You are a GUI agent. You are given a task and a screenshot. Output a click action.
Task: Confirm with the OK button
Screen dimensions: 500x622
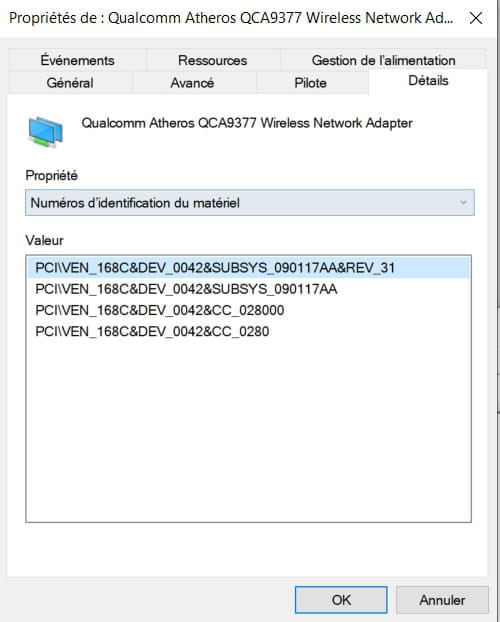point(341,600)
